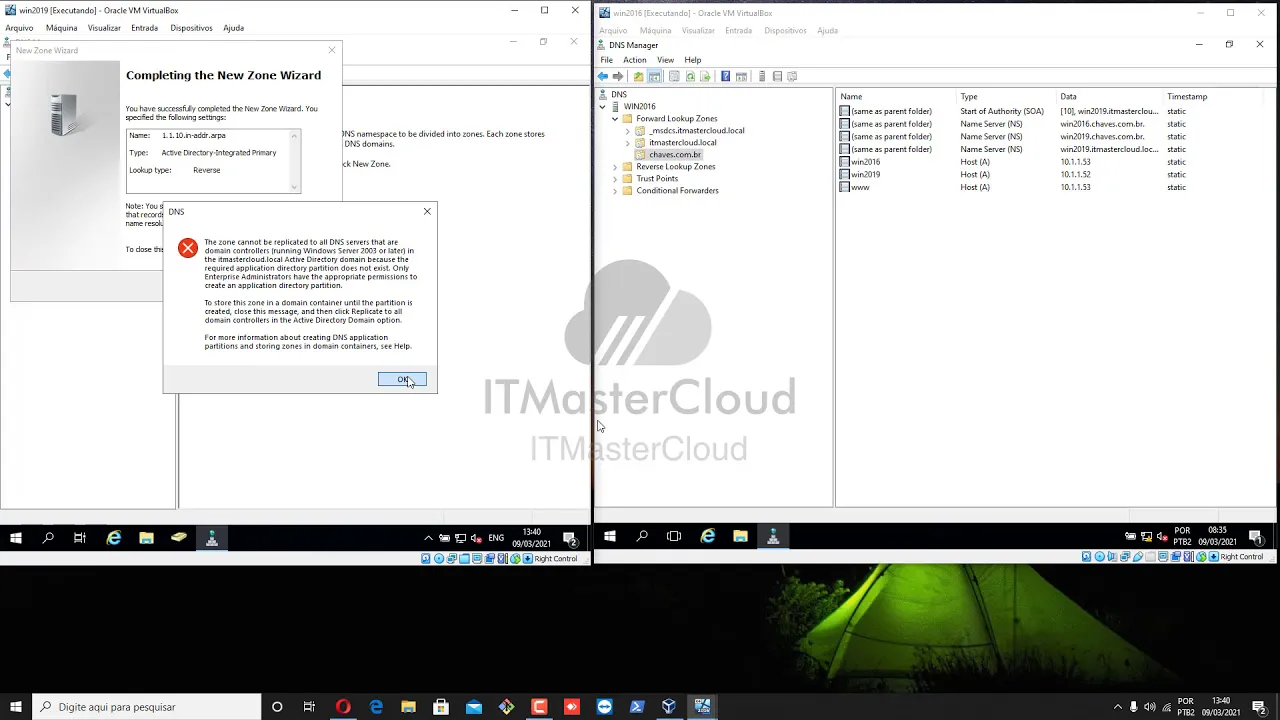Image resolution: width=1280 pixels, height=720 pixels.
Task: Click DNS Manager icon in win2019 VM taskbar
Action: [211, 538]
